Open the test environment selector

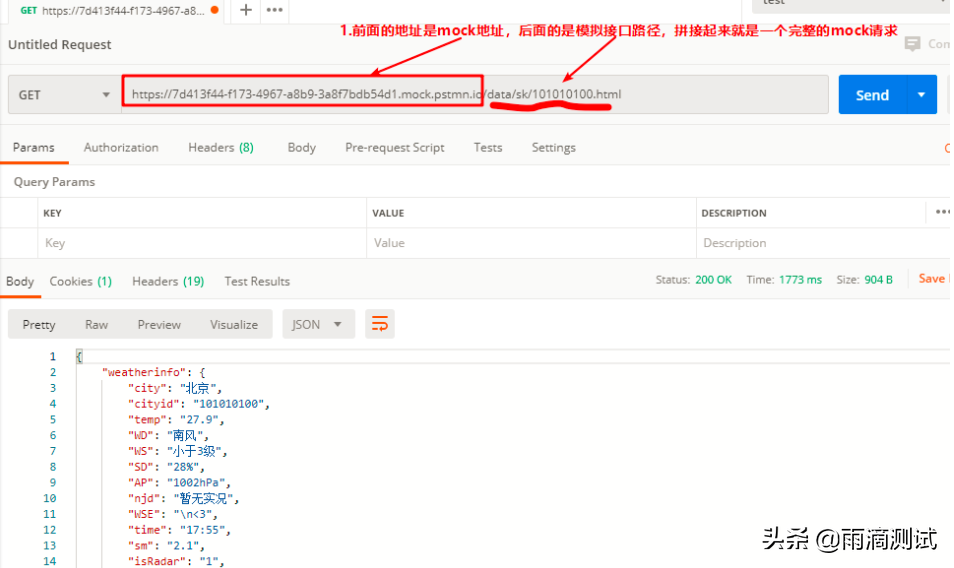tap(850, 3)
